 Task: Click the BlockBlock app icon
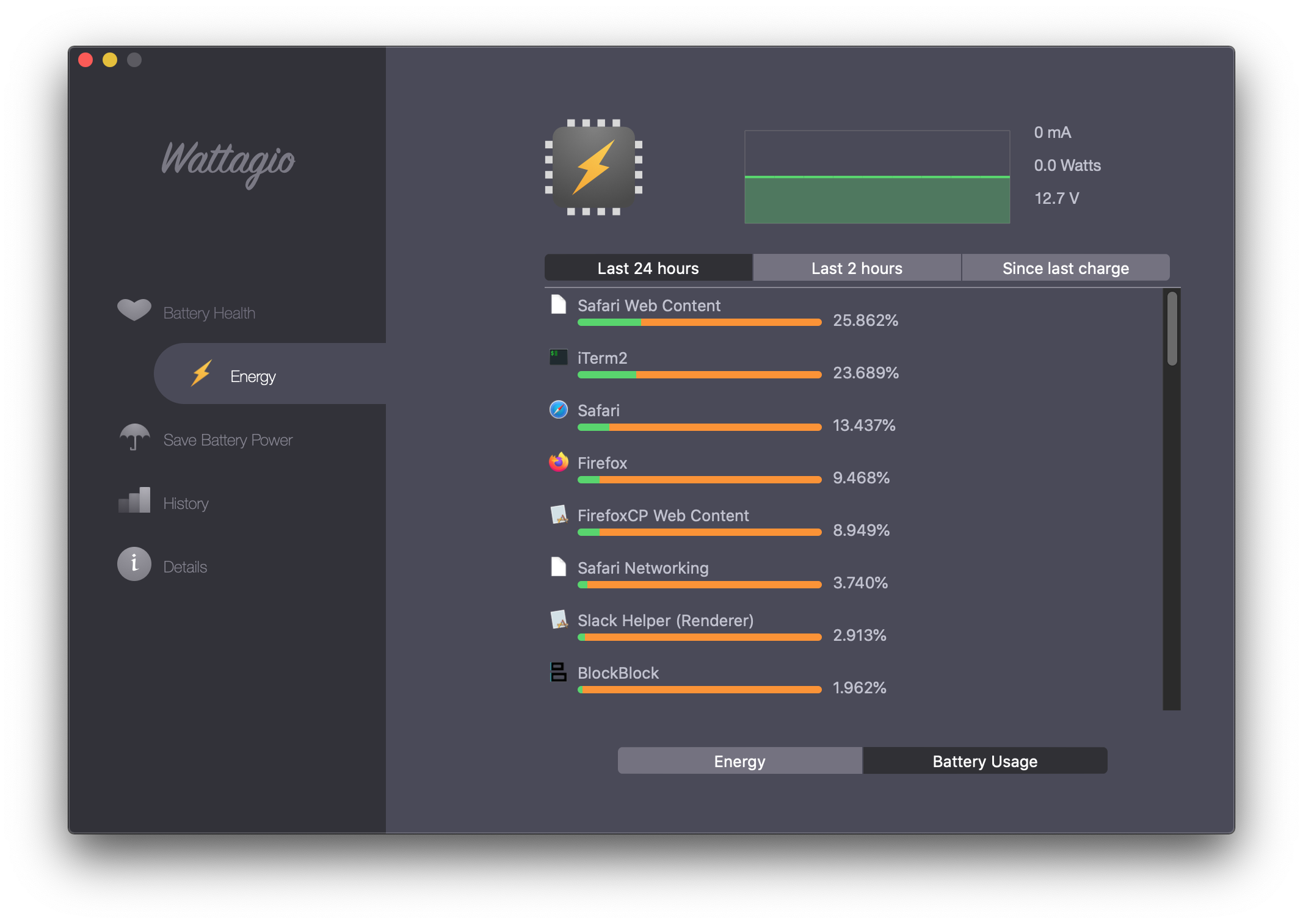coord(558,672)
